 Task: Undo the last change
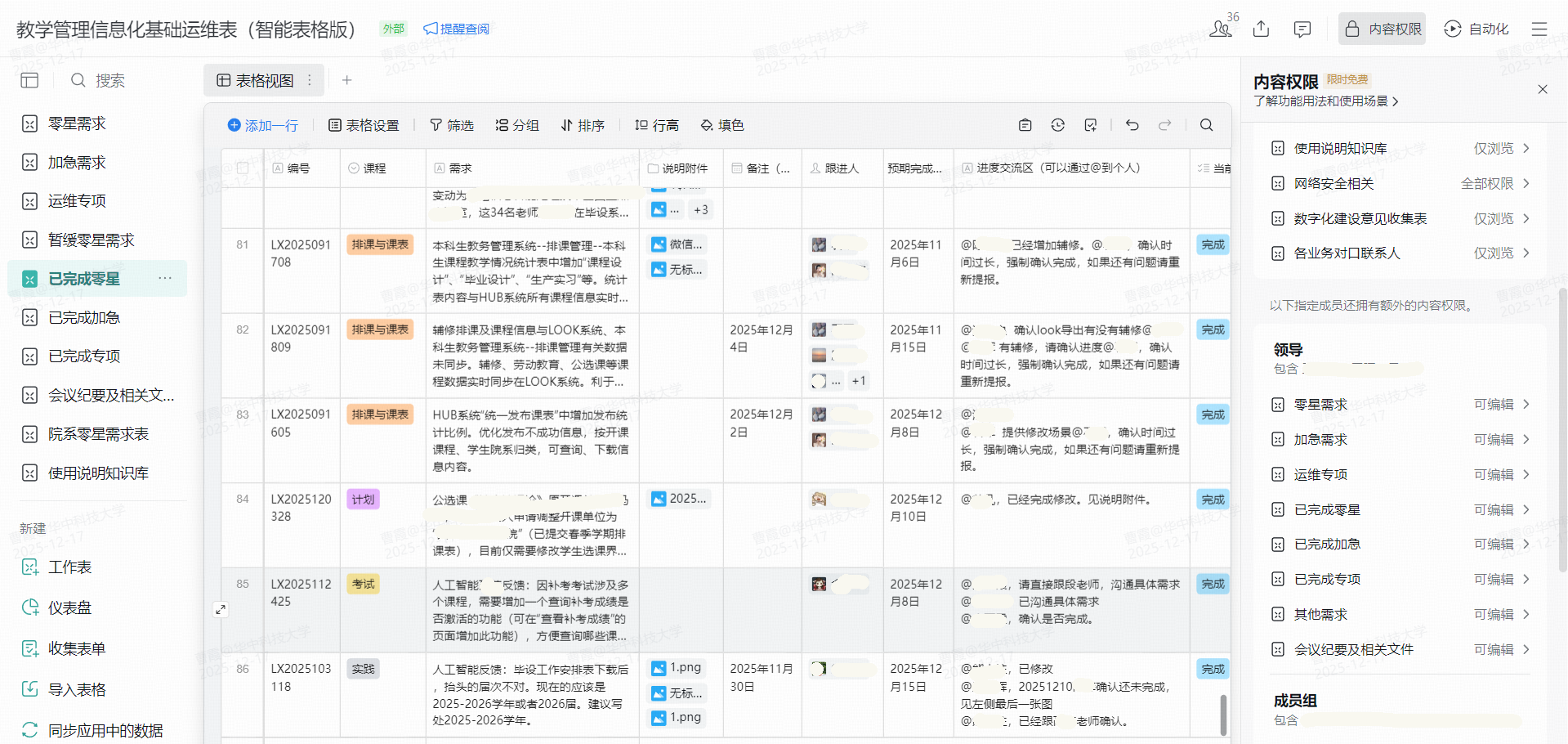pos(1132,125)
